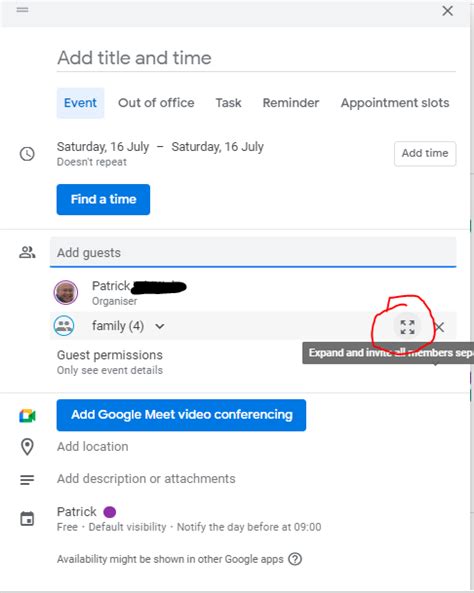Click the Find a time button
The width and height of the screenshot is (474, 593).
click(x=103, y=199)
